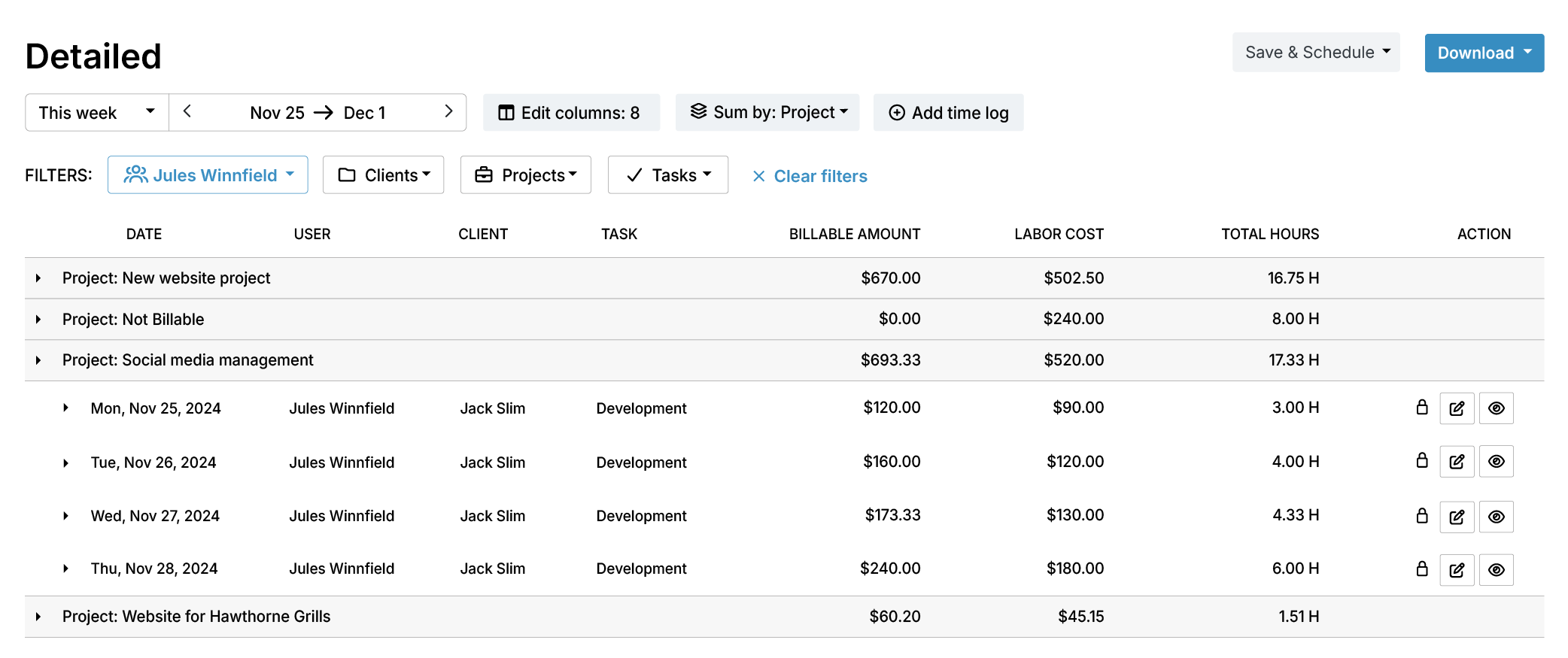Viewport: 1568px width, 658px height.
Task: Click the $173.33 billable amount cell
Action: coord(892,515)
